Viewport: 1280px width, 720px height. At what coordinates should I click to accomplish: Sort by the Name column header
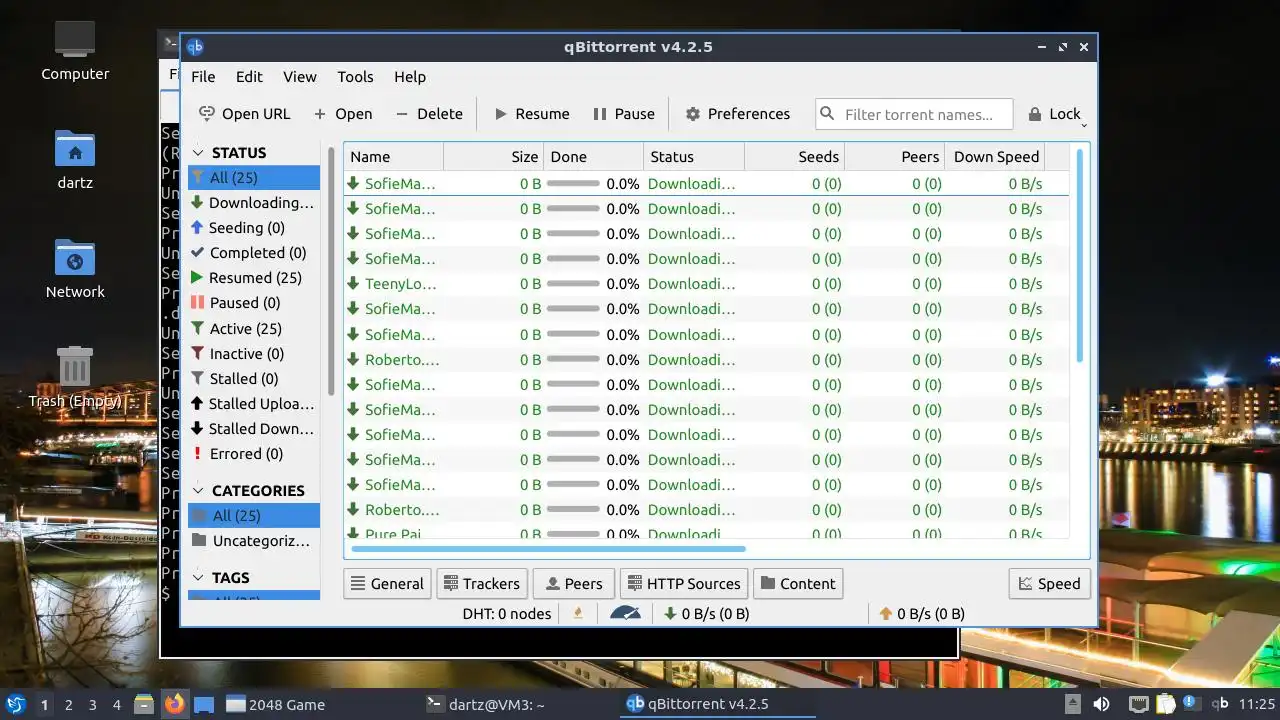[x=394, y=157]
